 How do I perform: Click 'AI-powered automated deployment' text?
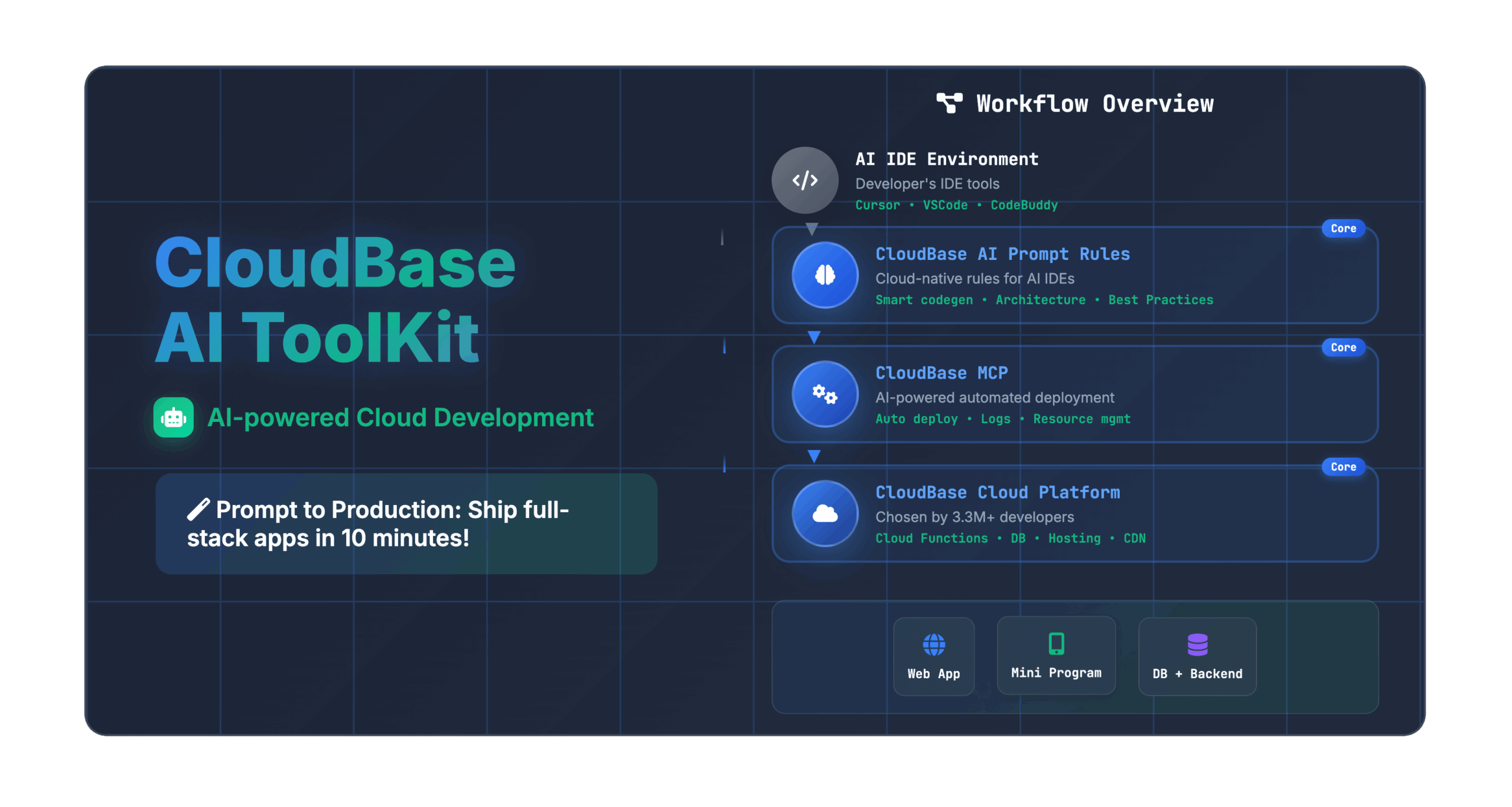pyautogui.click(x=995, y=398)
